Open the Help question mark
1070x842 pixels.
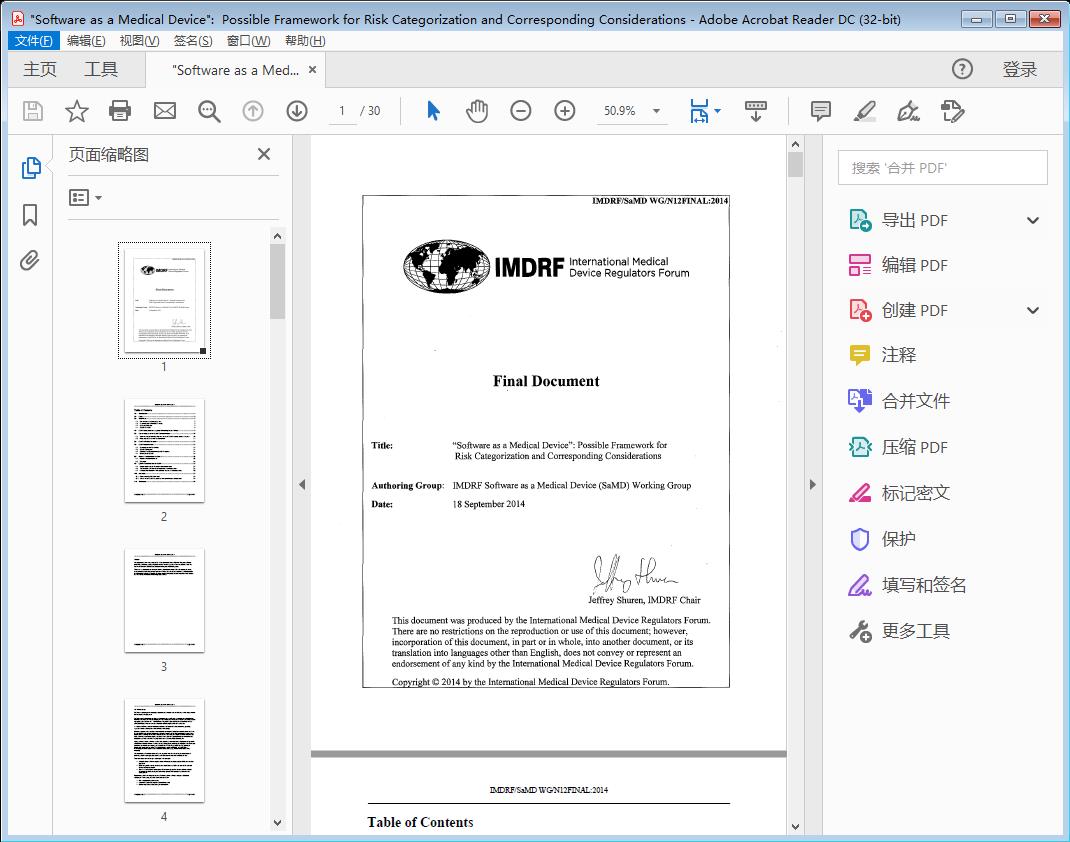tap(962, 69)
